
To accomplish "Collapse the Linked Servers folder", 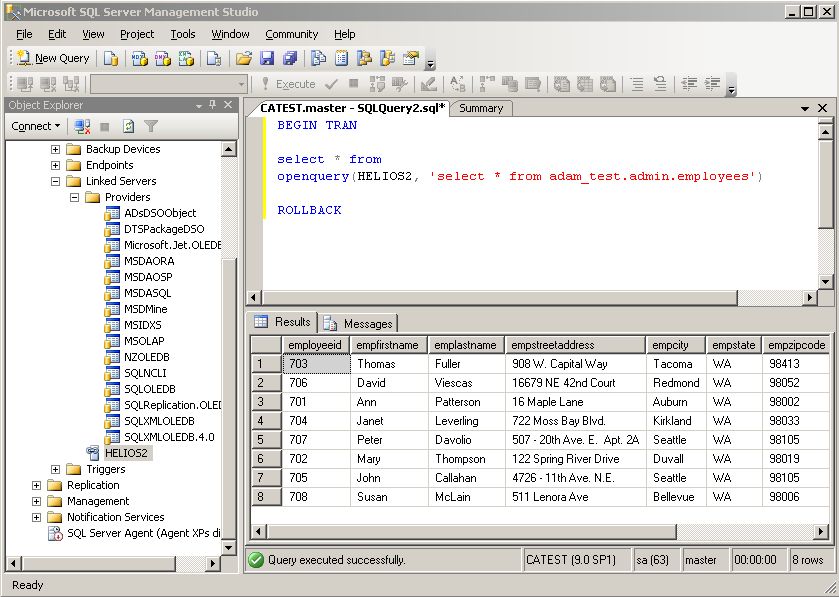I will (55, 181).
